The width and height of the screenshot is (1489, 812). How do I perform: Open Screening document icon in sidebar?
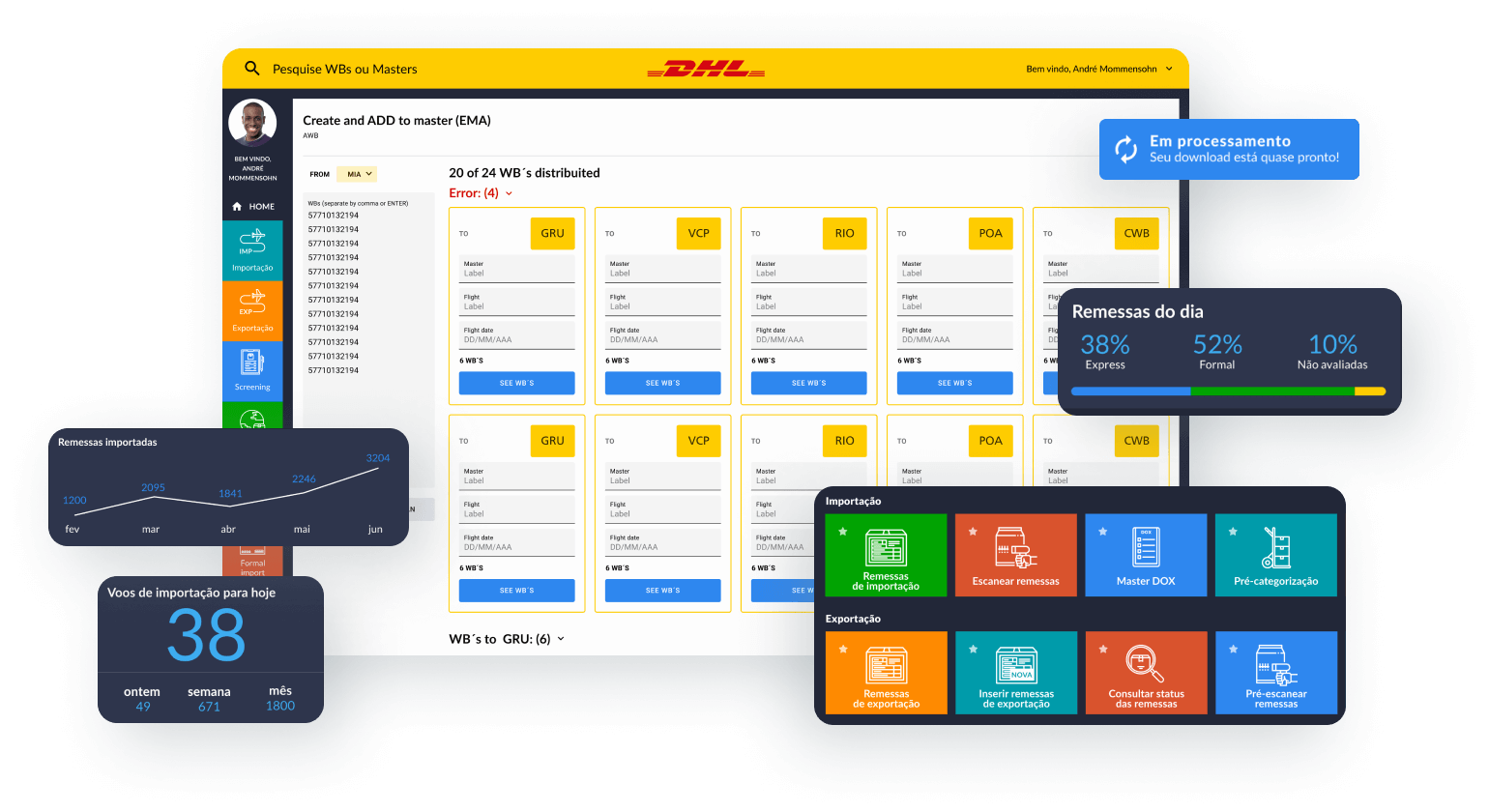pyautogui.click(x=252, y=362)
